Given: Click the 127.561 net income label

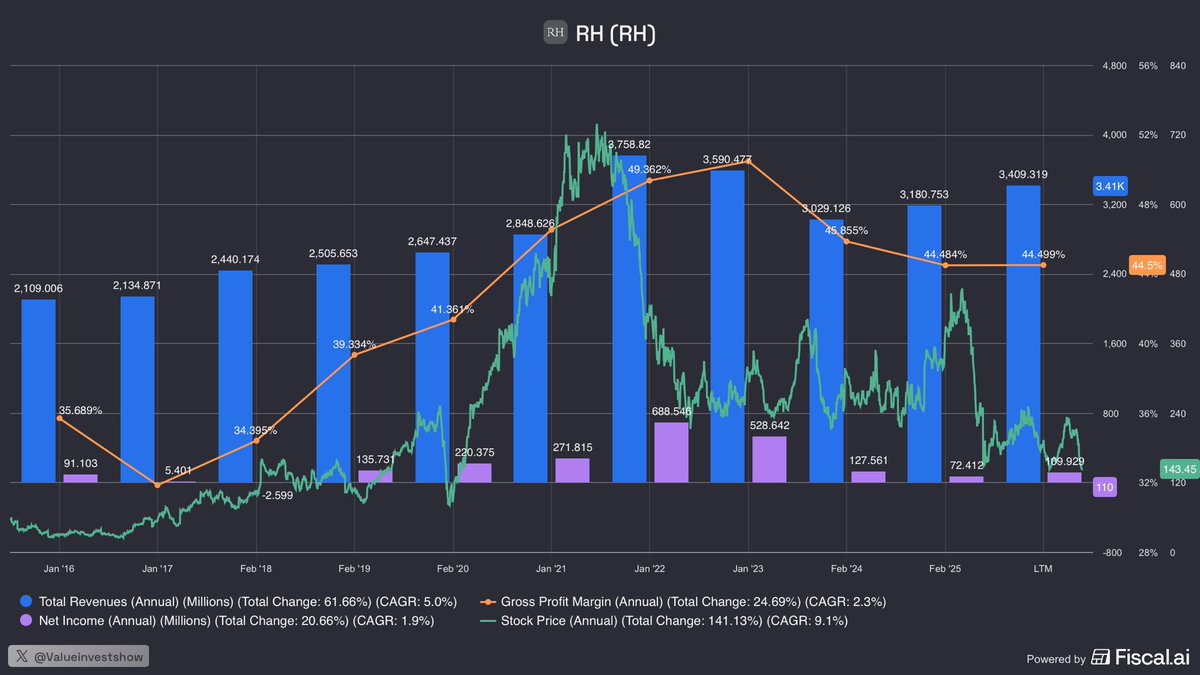Looking at the screenshot, I should point(867,460).
